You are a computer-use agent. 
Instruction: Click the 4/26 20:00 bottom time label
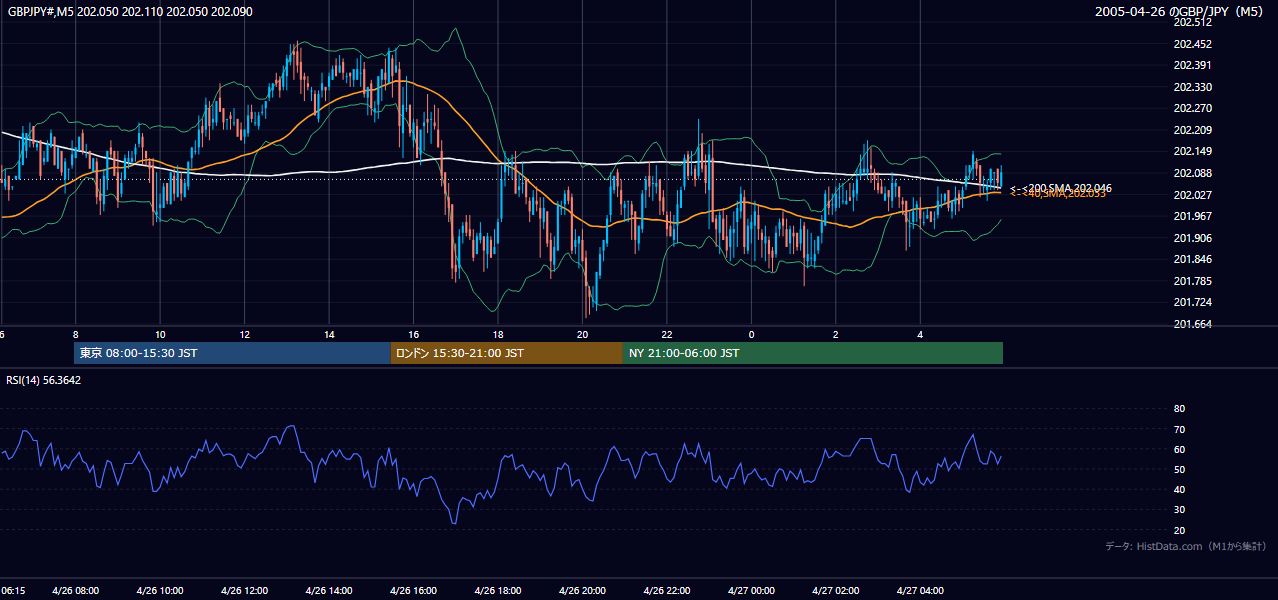pyautogui.click(x=582, y=591)
